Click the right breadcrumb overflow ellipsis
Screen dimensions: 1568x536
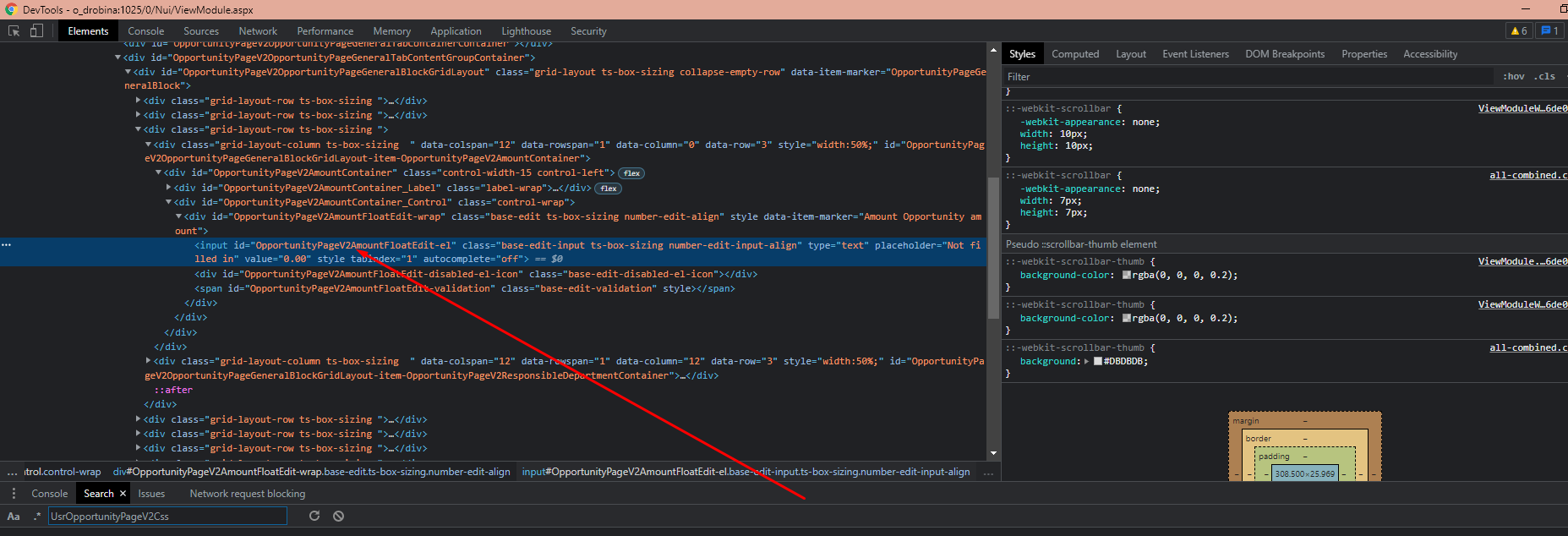(988, 472)
